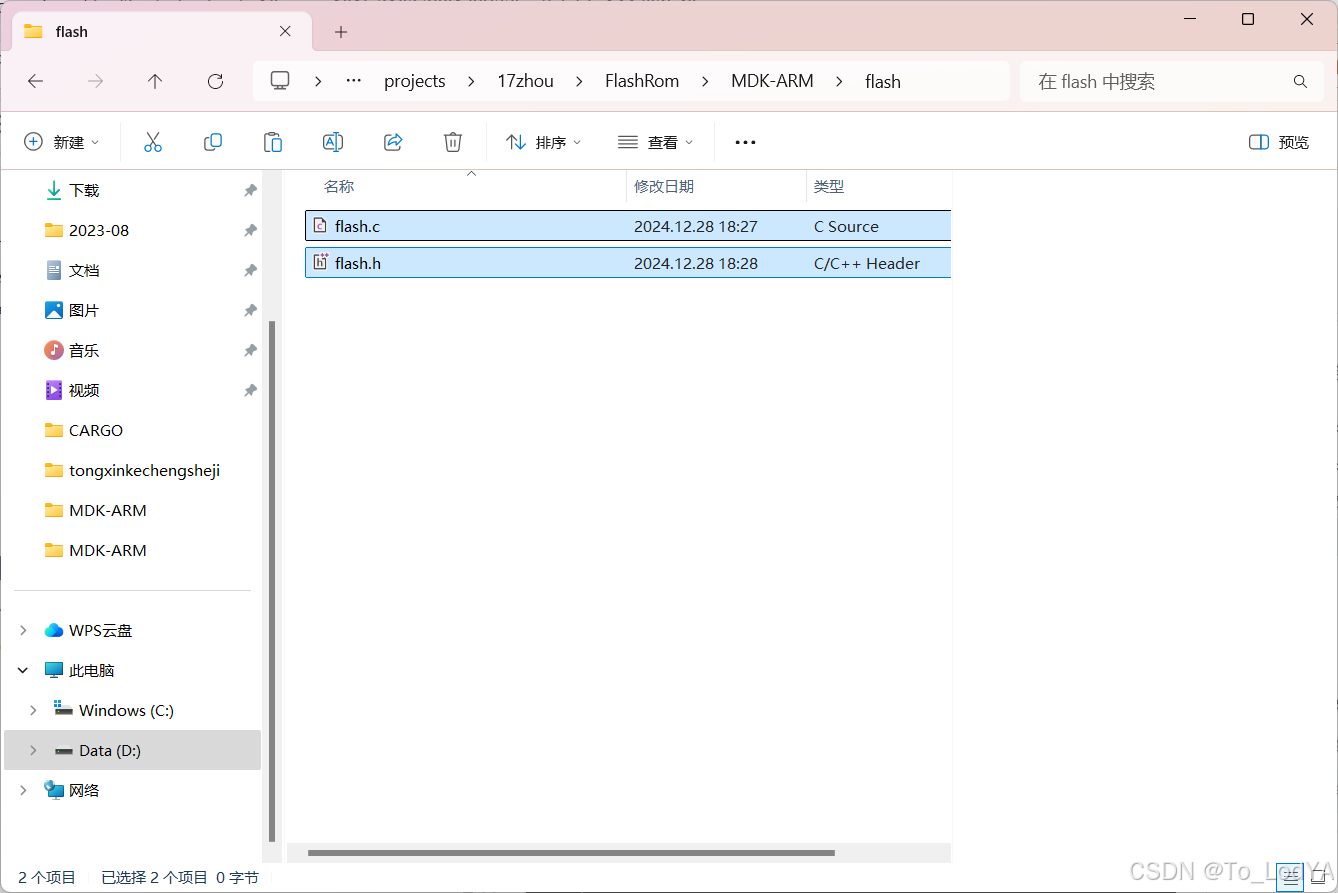This screenshot has height=893, width=1338.
Task: Switch to large icons view in status bar
Action: click(x=1318, y=877)
